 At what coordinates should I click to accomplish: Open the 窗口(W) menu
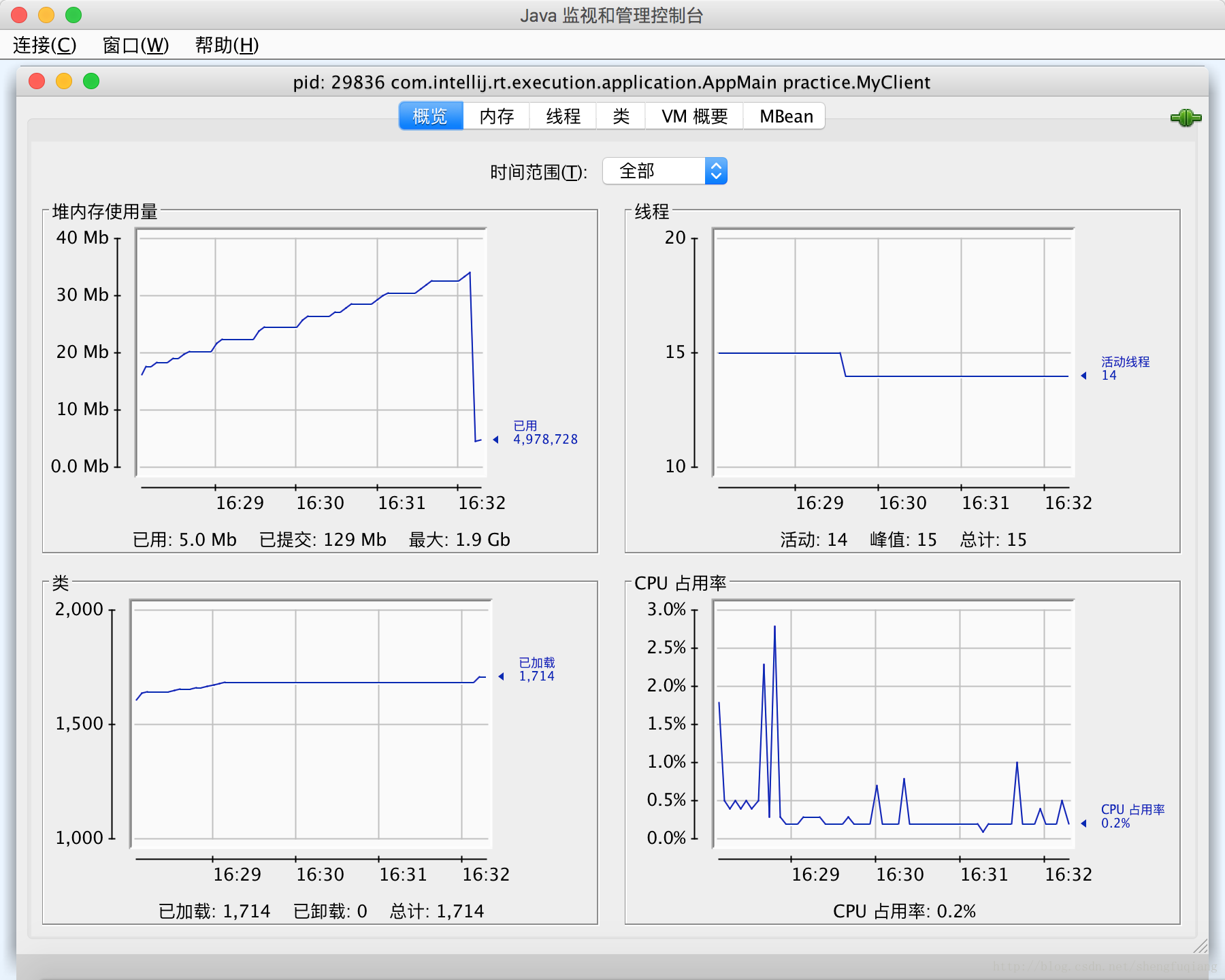click(135, 45)
